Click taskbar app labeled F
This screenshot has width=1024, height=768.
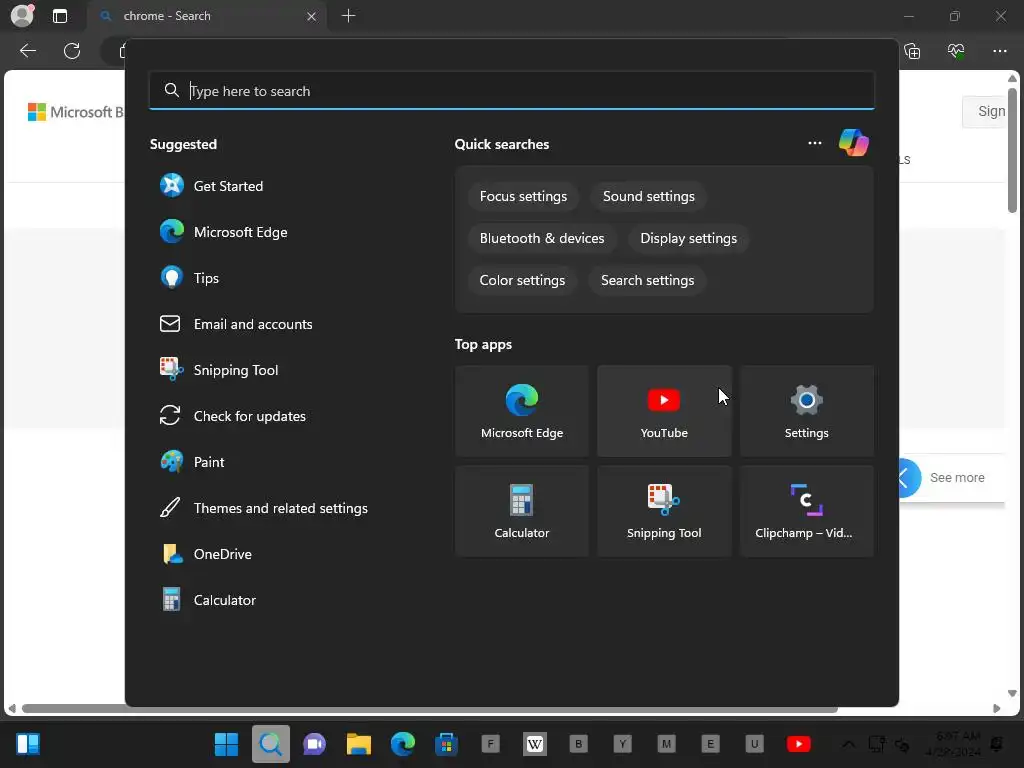pyautogui.click(x=490, y=744)
